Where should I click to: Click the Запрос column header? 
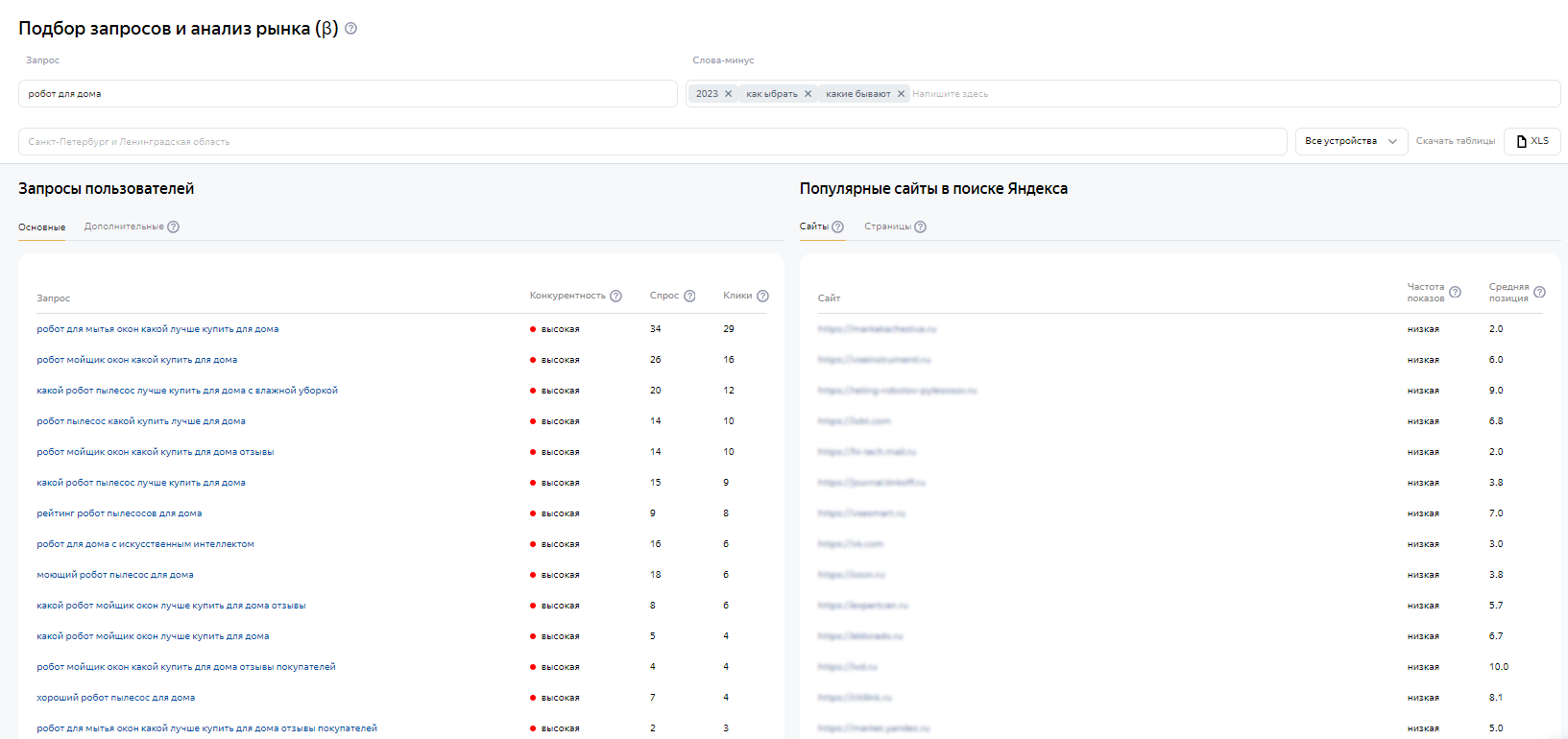53,298
